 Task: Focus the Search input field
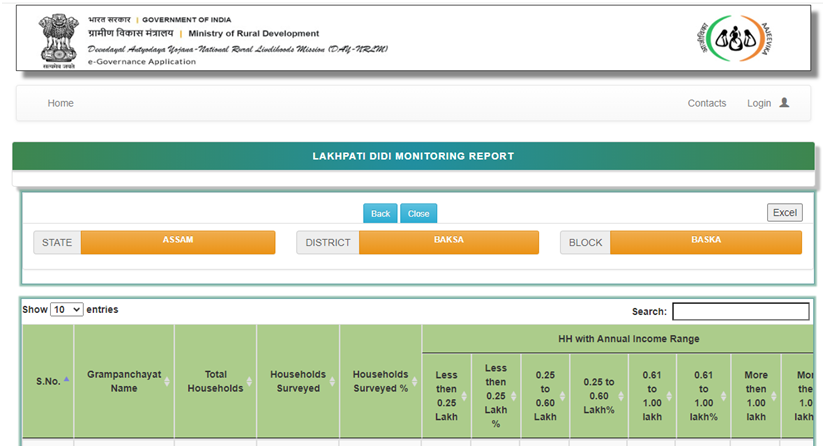(741, 311)
